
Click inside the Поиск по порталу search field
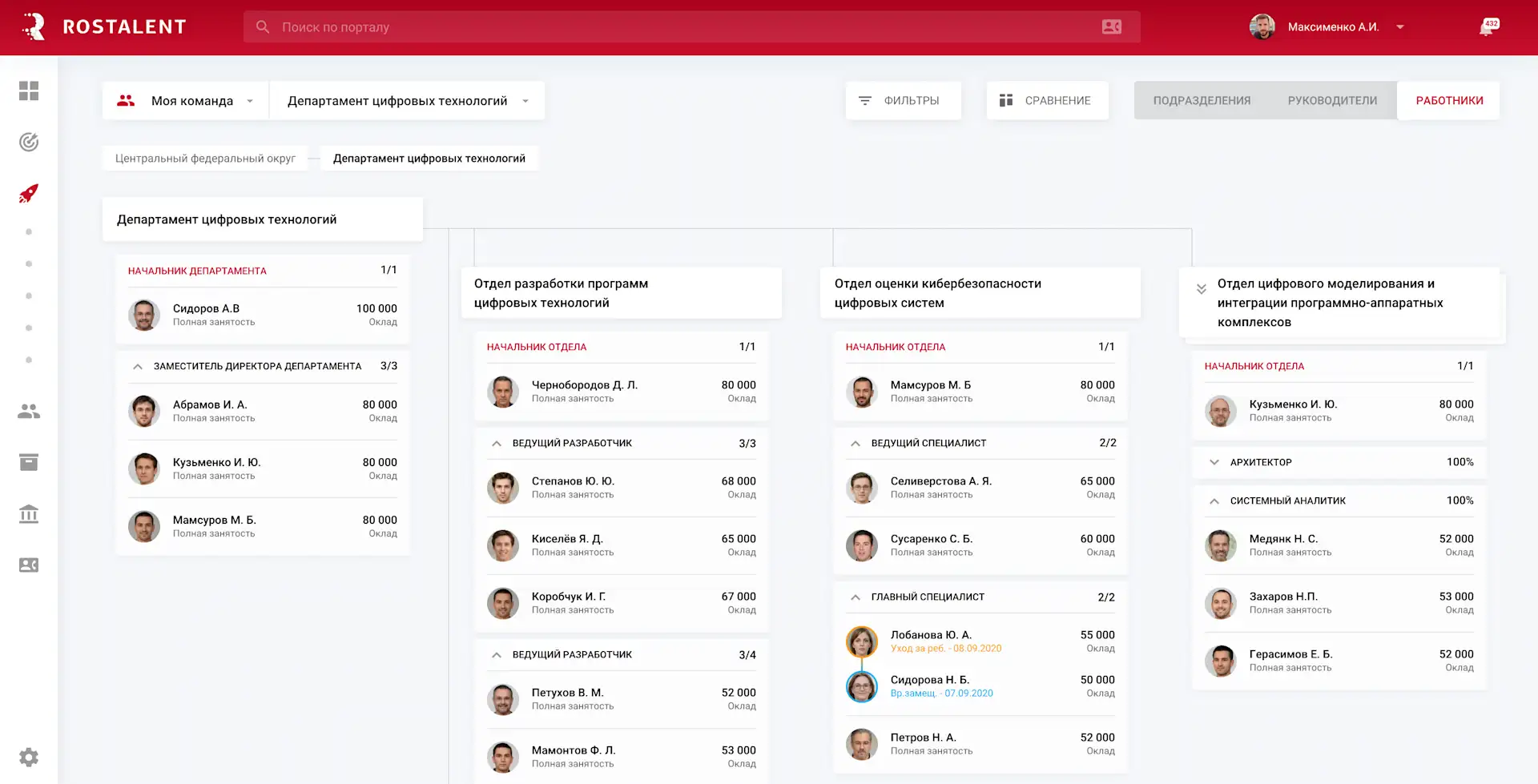coord(561,26)
